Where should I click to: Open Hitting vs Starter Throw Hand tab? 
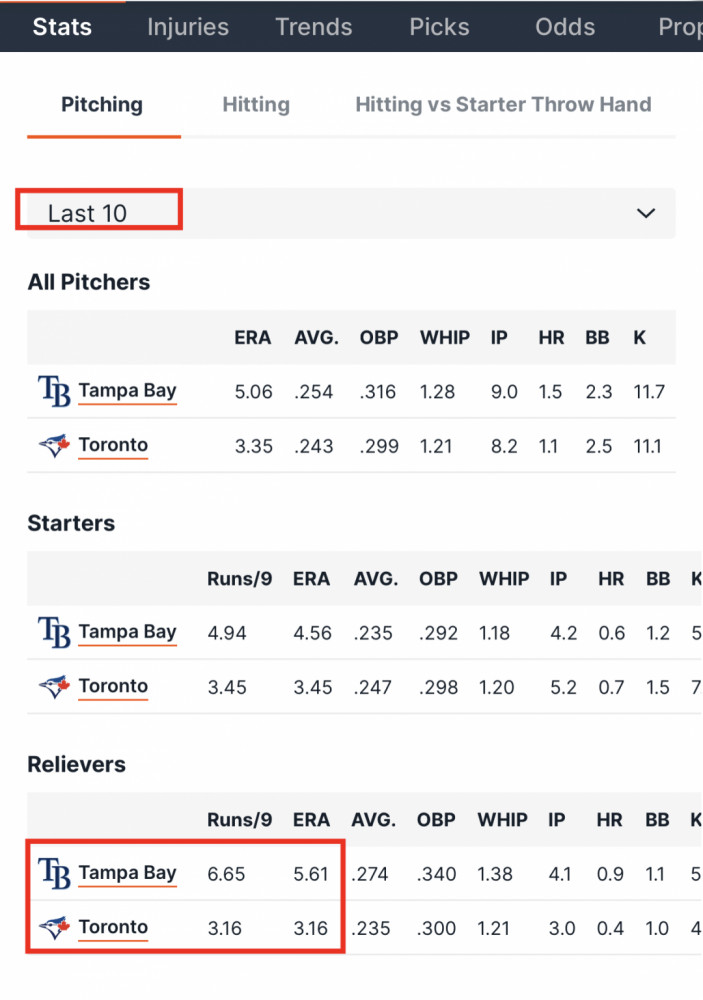(x=503, y=105)
